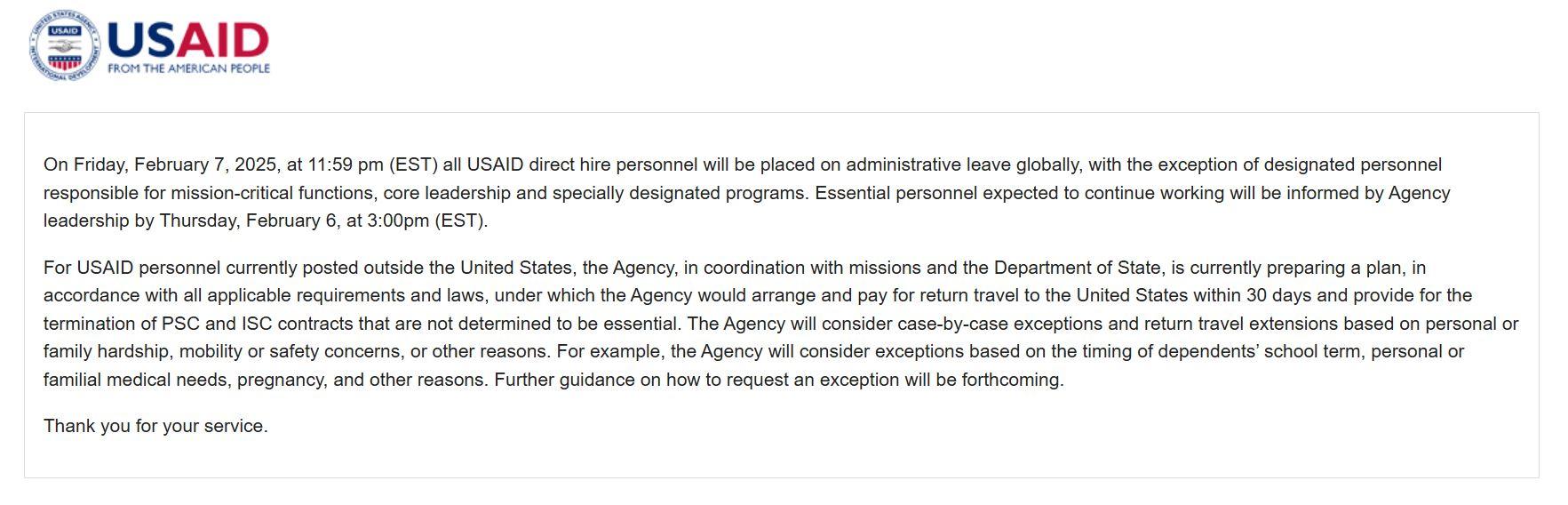This screenshot has height=505, width=1568.
Task: Click the "Department of State" mention
Action: coord(1077,268)
